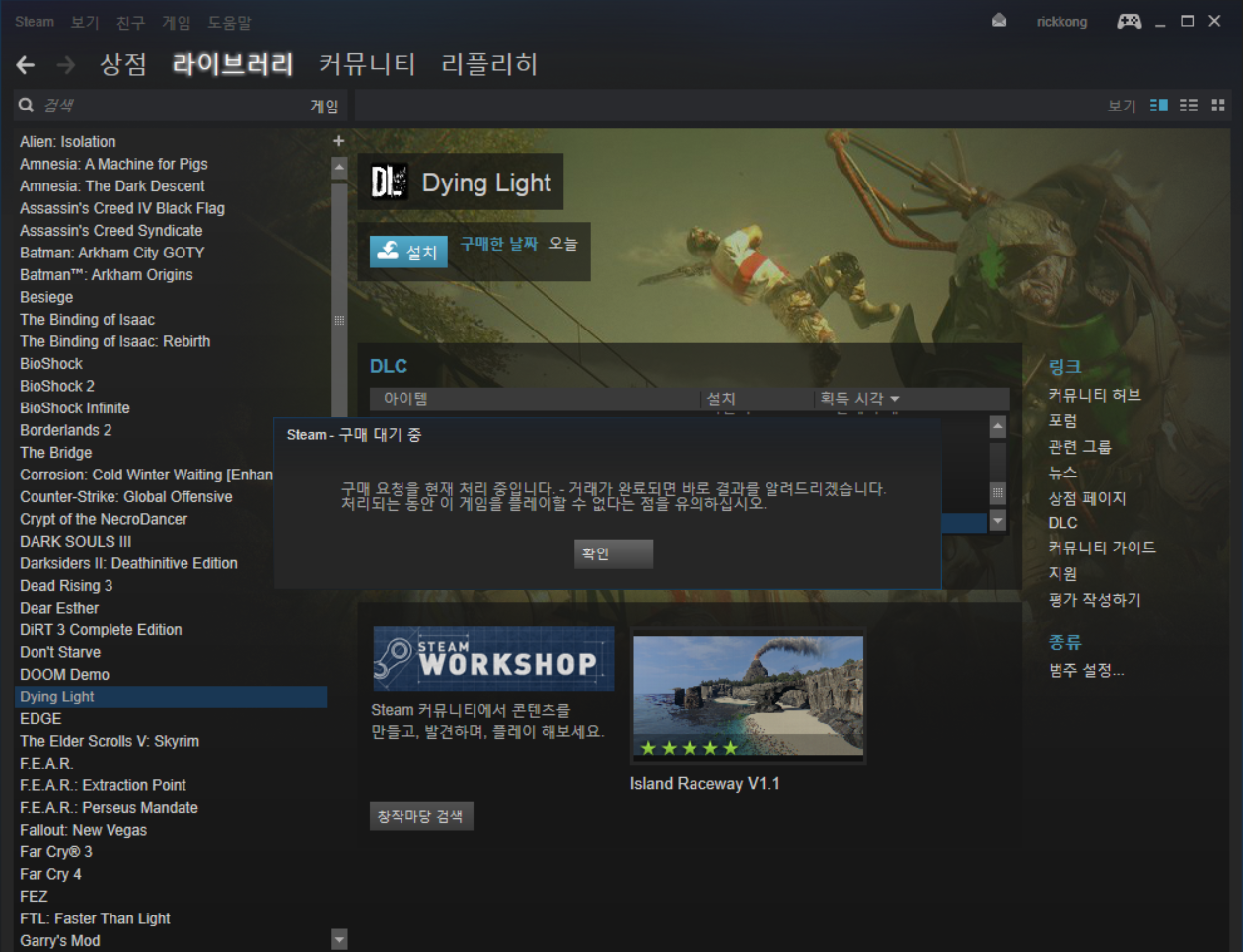The image size is (1243, 952).
Task: Select Besiege in the game list
Action: tap(46, 297)
